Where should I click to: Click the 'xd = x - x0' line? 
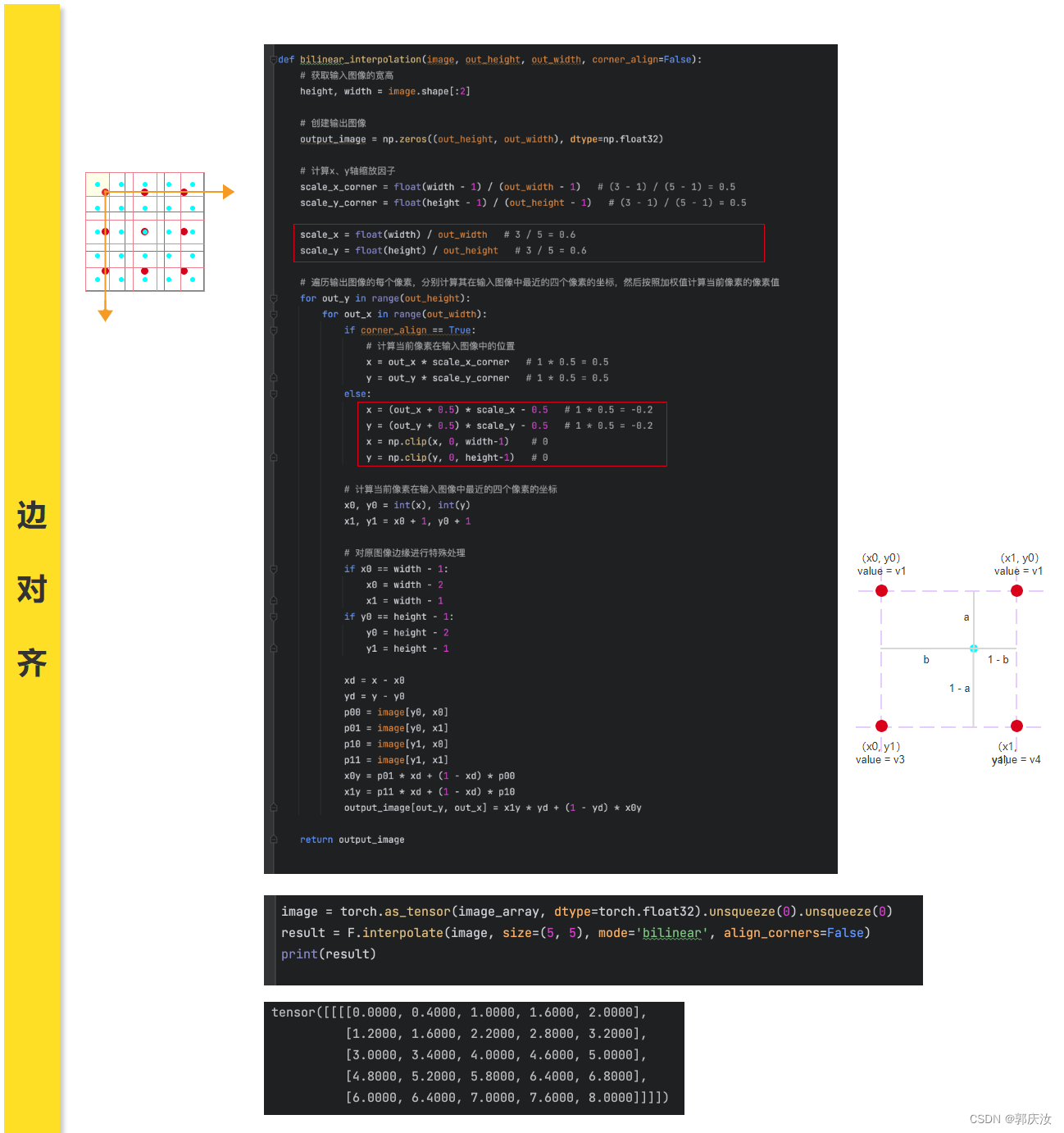(x=374, y=680)
